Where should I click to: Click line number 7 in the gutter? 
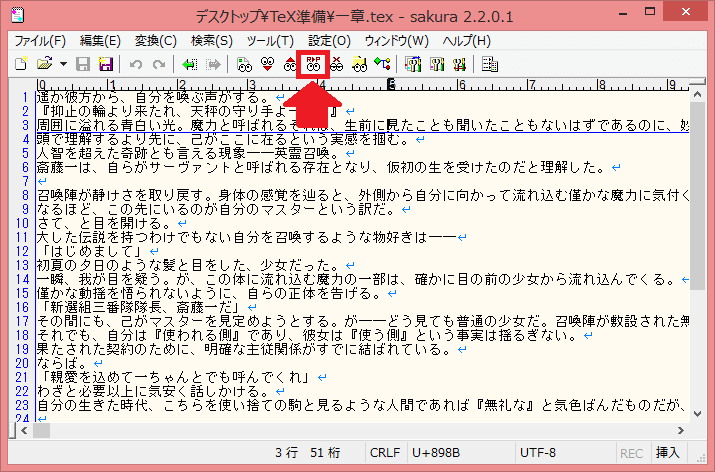(x=26, y=181)
